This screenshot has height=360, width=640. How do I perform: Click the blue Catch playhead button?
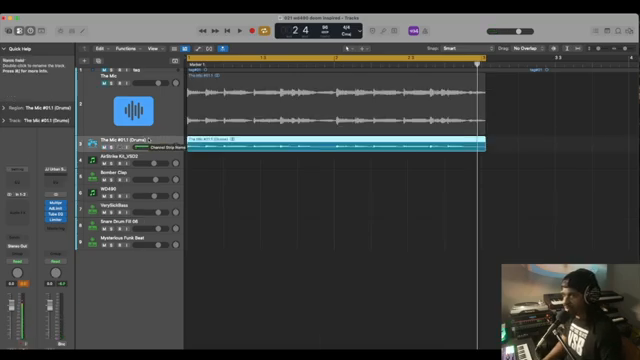(223, 49)
